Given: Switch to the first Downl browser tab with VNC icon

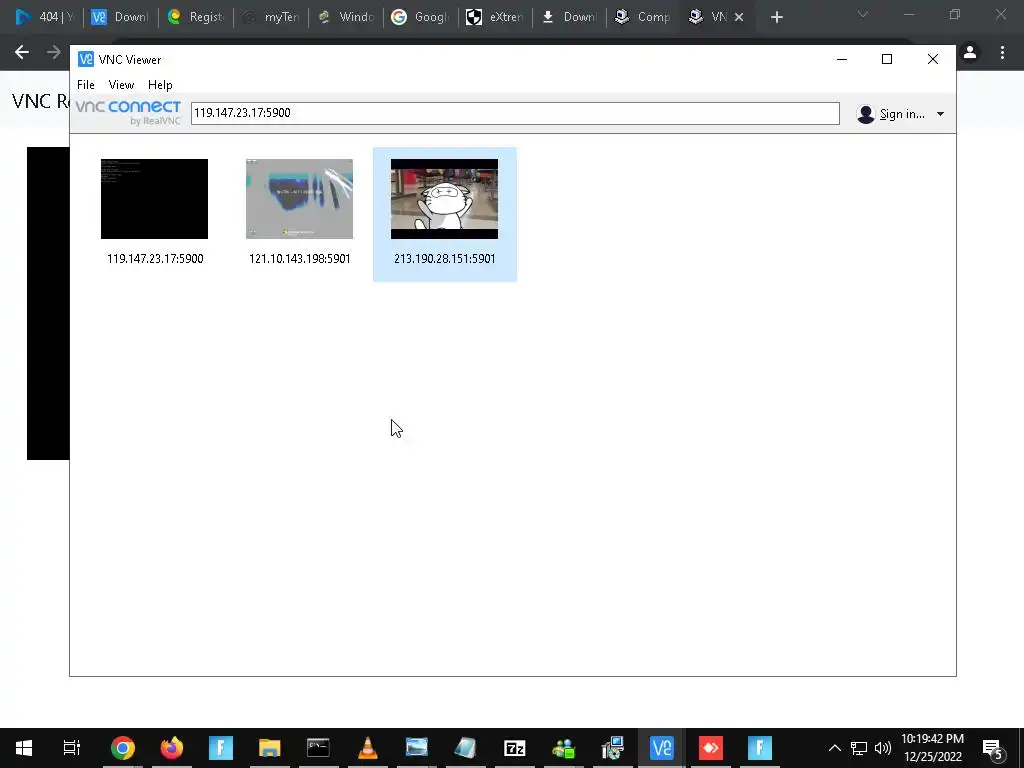Looking at the screenshot, I should click(120, 17).
